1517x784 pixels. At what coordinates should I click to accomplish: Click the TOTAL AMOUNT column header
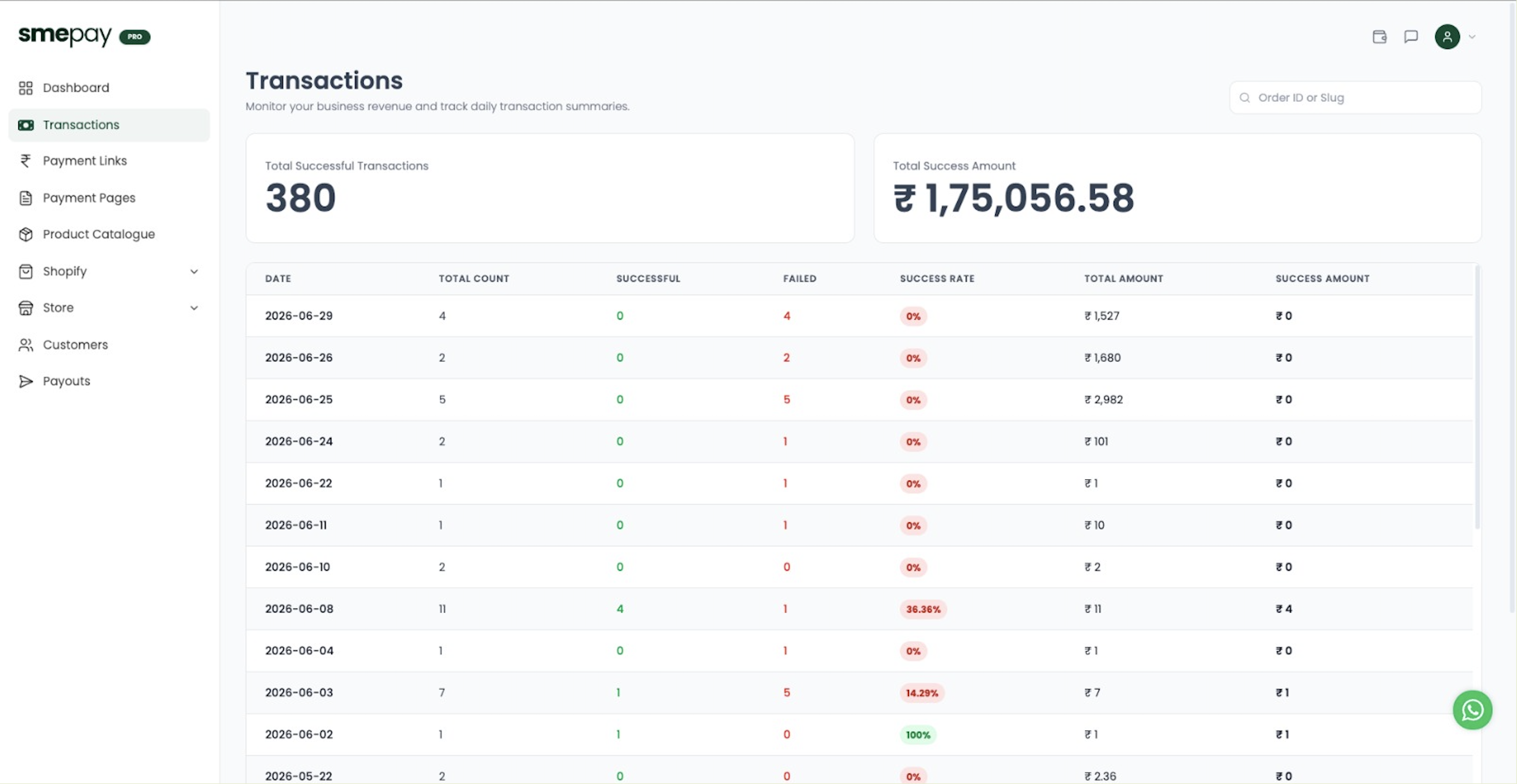tap(1123, 279)
